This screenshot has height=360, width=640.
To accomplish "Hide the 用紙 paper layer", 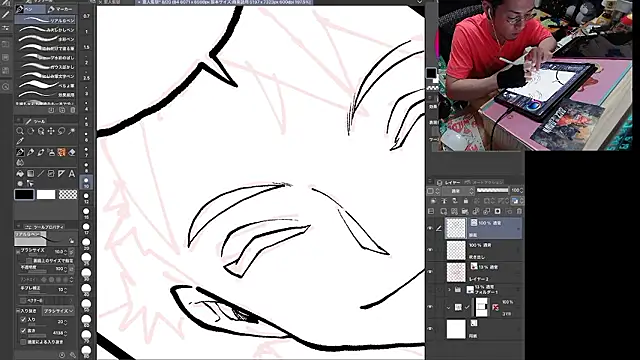I will [430, 329].
